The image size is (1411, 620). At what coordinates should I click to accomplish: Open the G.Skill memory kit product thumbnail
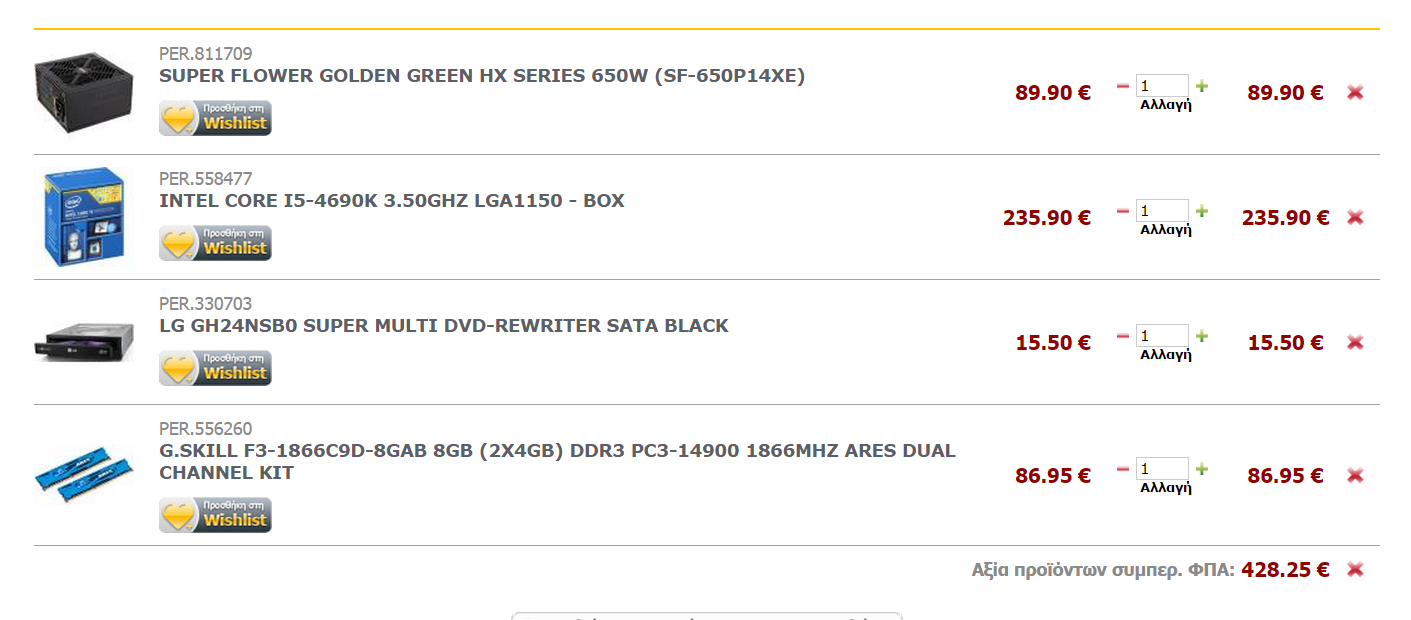pyautogui.click(x=84, y=473)
